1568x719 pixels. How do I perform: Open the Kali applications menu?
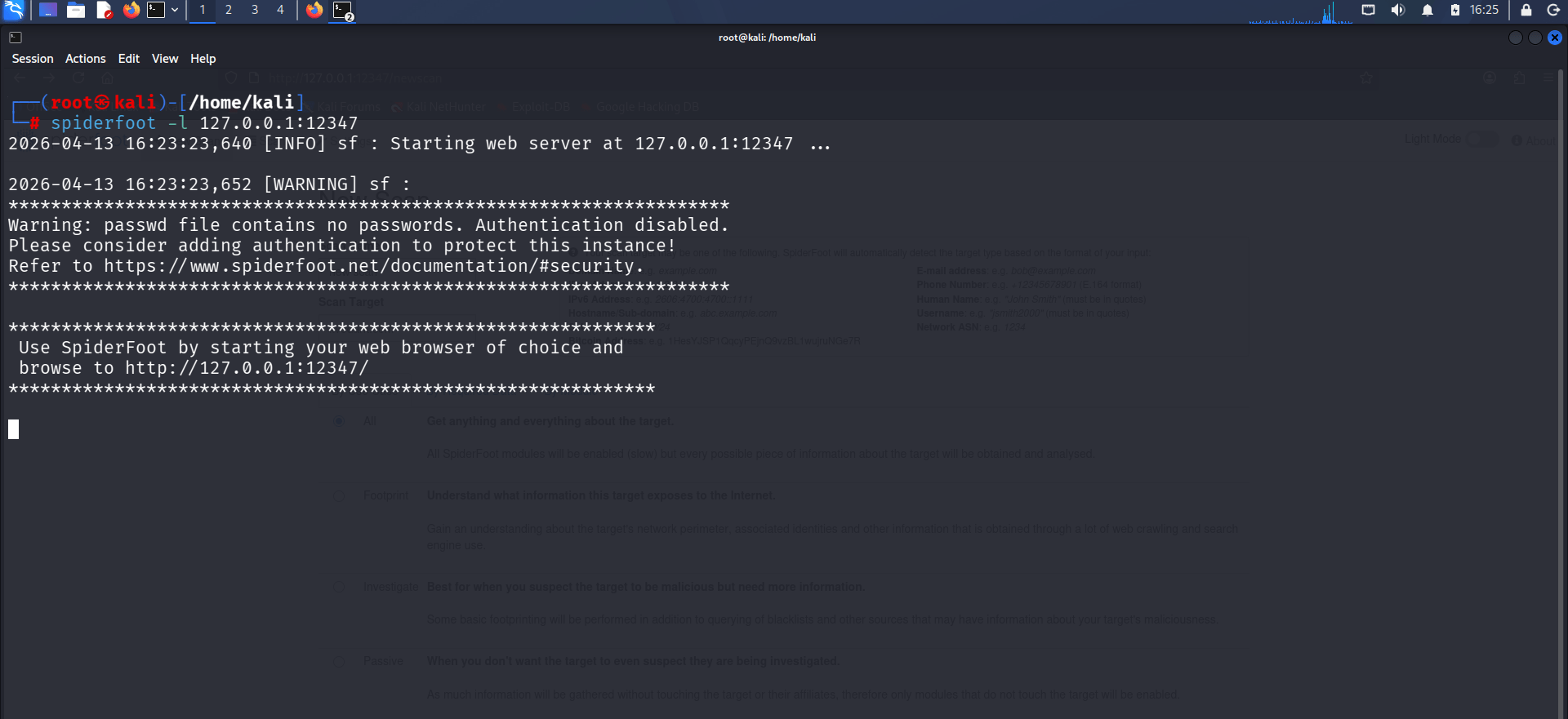[14, 10]
